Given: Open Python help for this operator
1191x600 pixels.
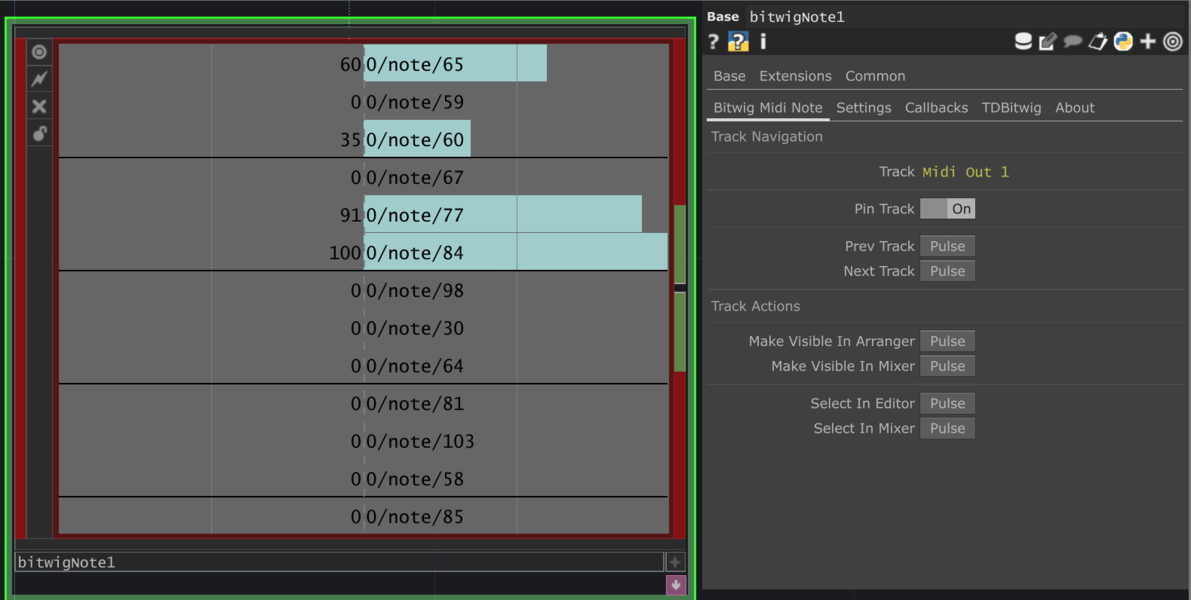Looking at the screenshot, I should pyautogui.click(x=738, y=42).
